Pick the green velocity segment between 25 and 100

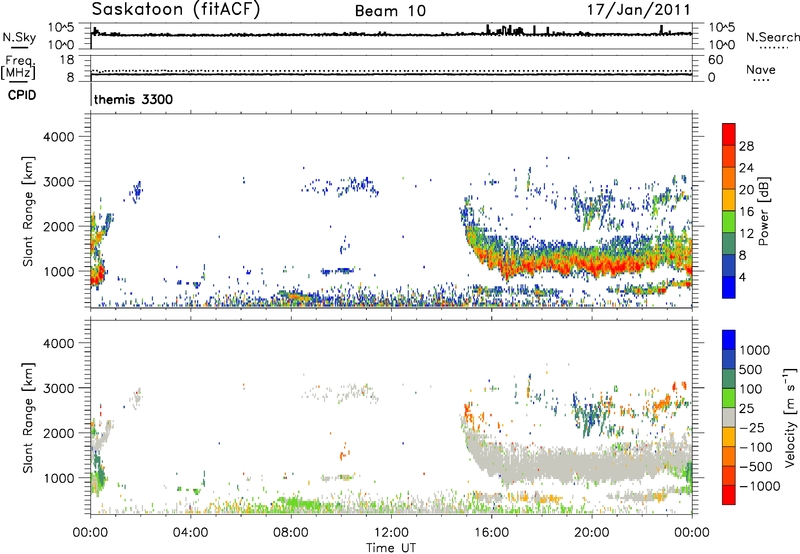pos(729,398)
